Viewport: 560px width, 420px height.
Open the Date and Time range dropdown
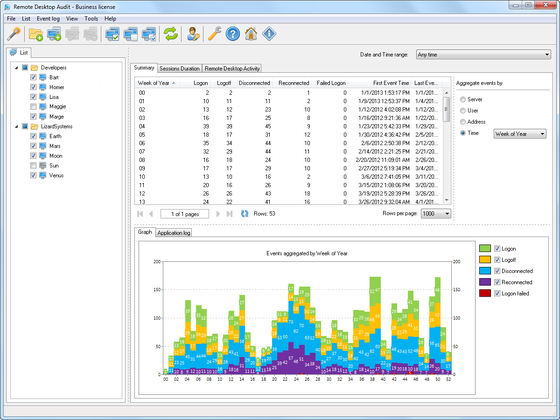pyautogui.click(x=483, y=55)
